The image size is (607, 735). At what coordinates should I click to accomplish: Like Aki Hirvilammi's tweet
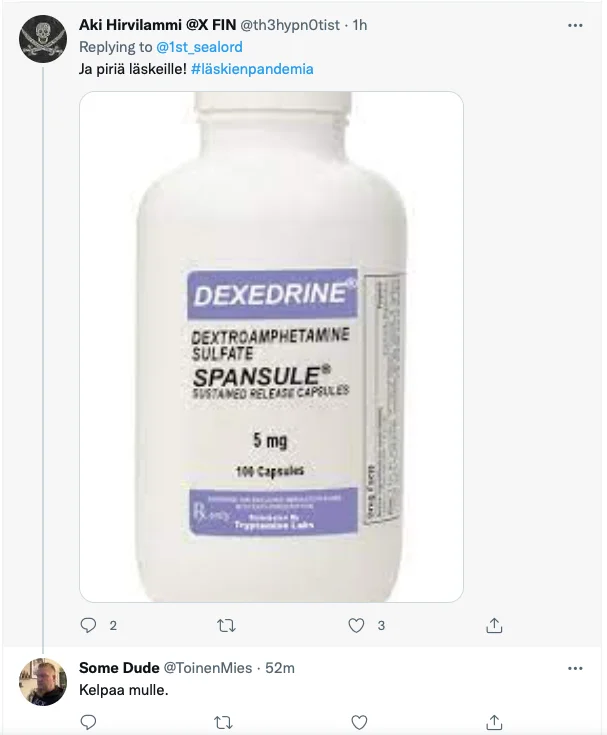tap(359, 626)
